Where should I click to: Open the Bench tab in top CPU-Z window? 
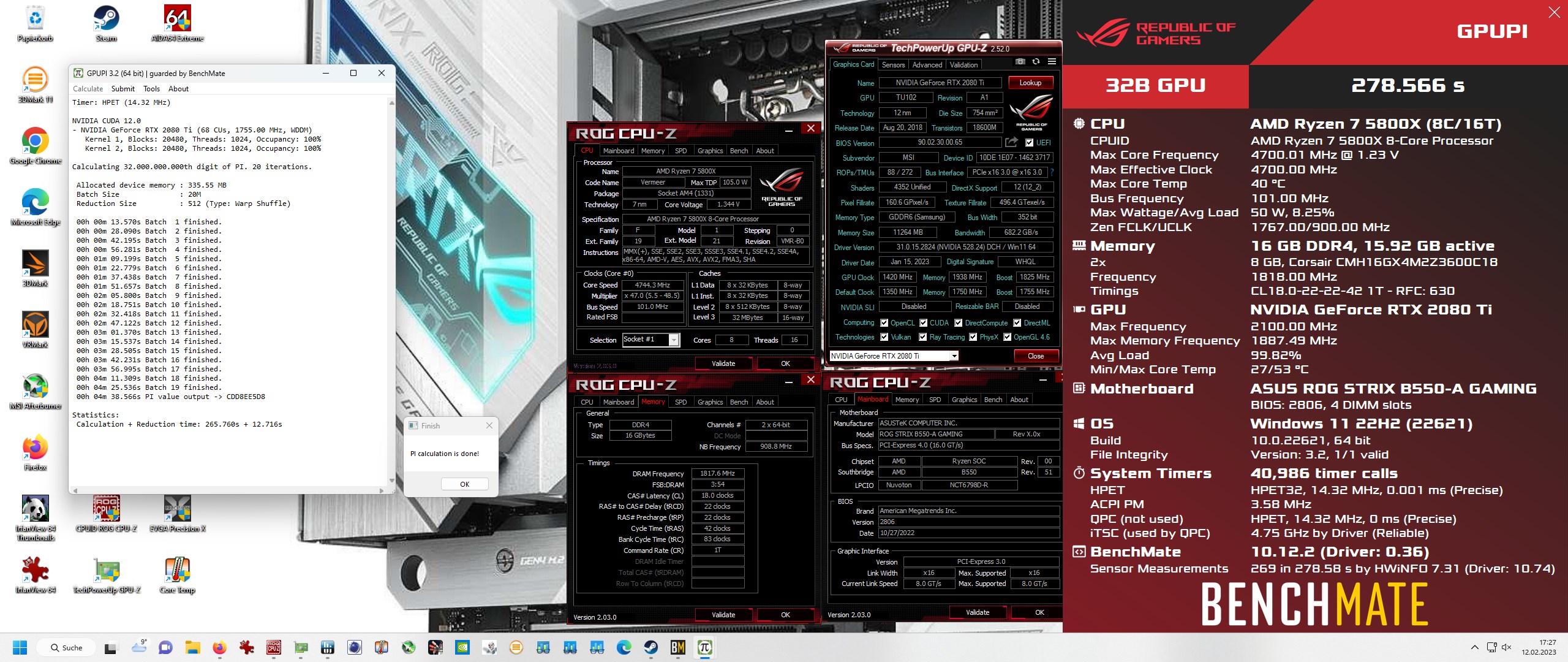739,151
